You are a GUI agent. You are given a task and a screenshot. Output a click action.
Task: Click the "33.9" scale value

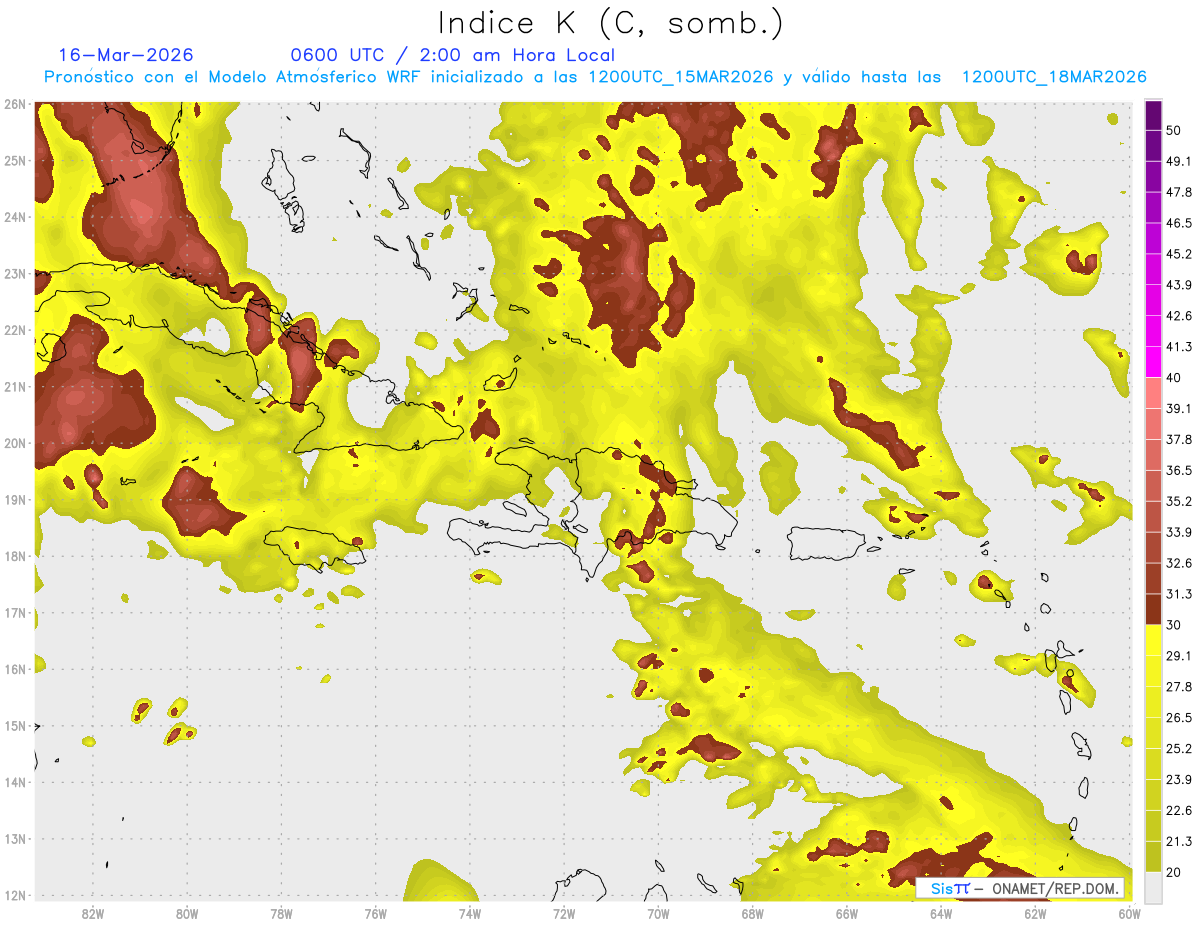coord(1179,532)
